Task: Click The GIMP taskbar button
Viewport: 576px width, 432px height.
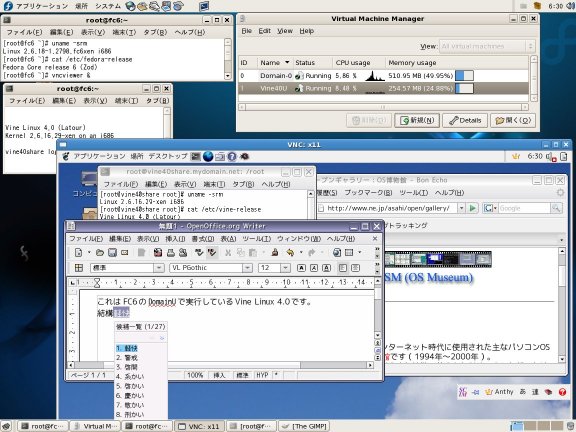Action: coord(305,426)
